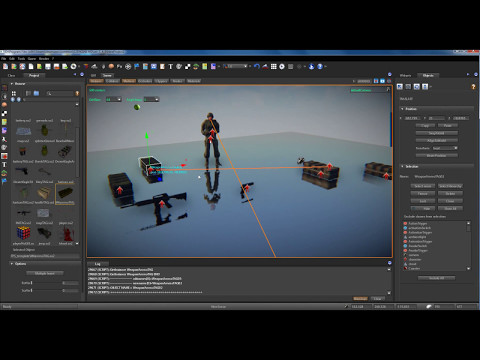
Task: Open the dropdown in the main toolbar
Action: click(236, 67)
